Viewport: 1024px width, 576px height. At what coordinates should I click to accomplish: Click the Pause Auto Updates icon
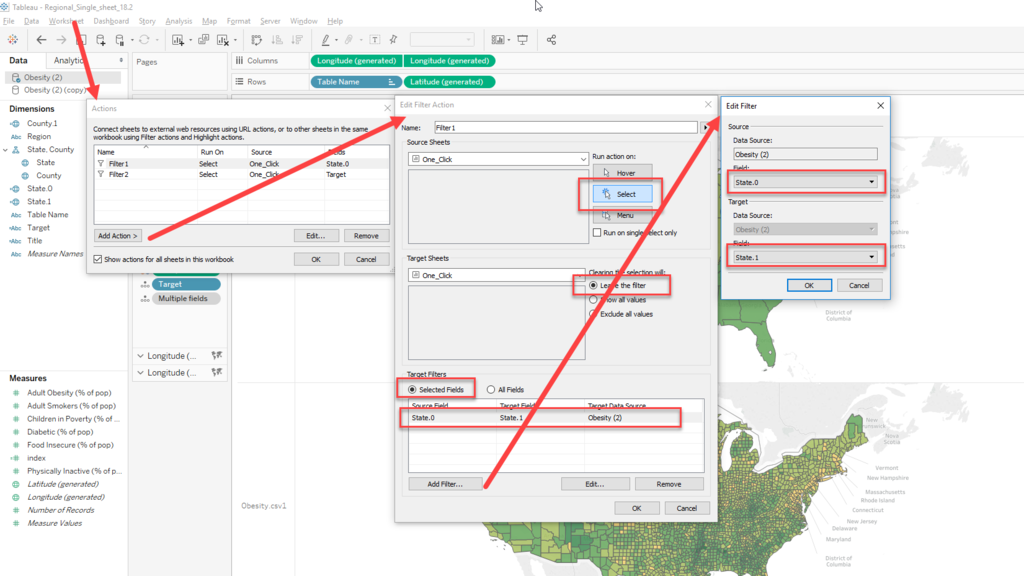[x=120, y=40]
